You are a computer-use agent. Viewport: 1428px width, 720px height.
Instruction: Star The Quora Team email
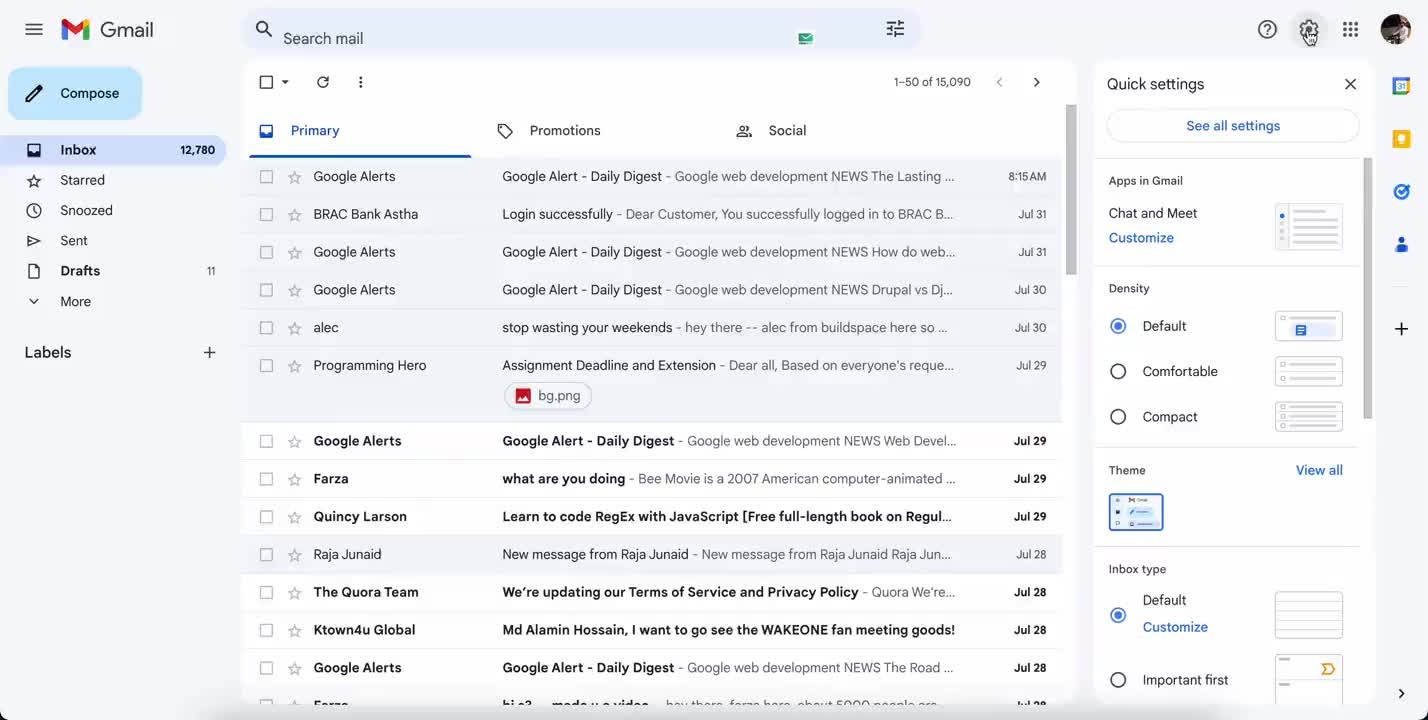coord(294,592)
